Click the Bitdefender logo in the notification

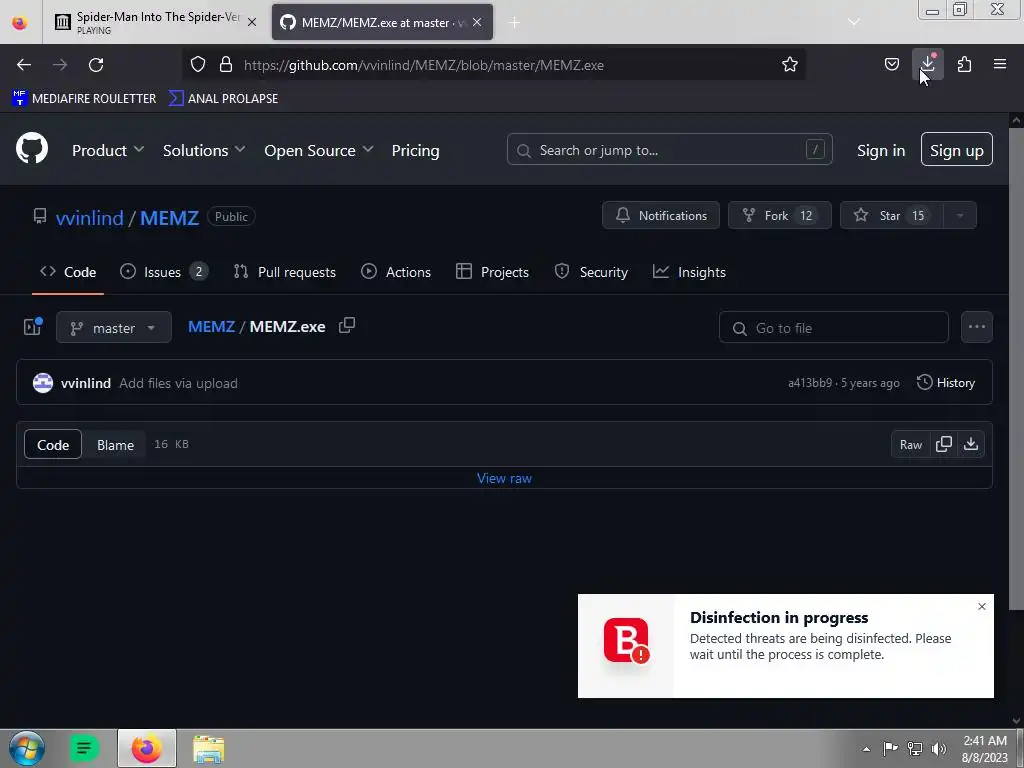(626, 640)
